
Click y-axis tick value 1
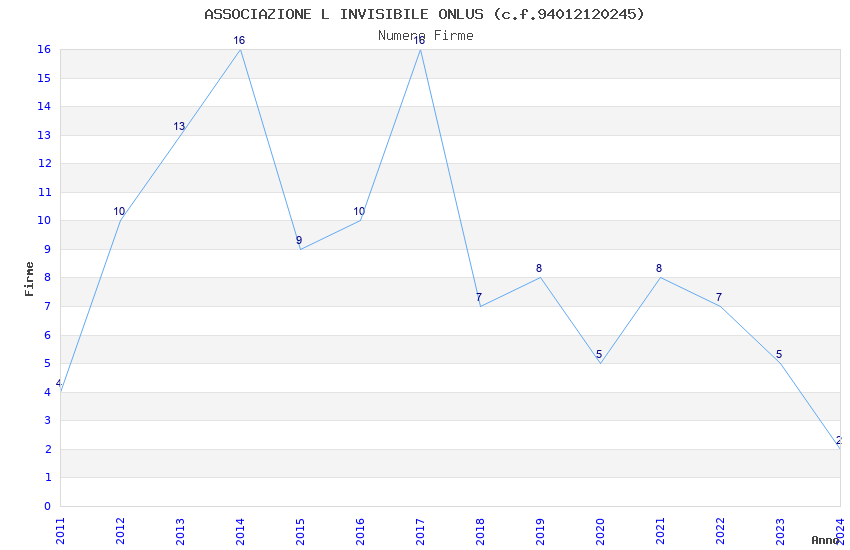pyautogui.click(x=47, y=477)
